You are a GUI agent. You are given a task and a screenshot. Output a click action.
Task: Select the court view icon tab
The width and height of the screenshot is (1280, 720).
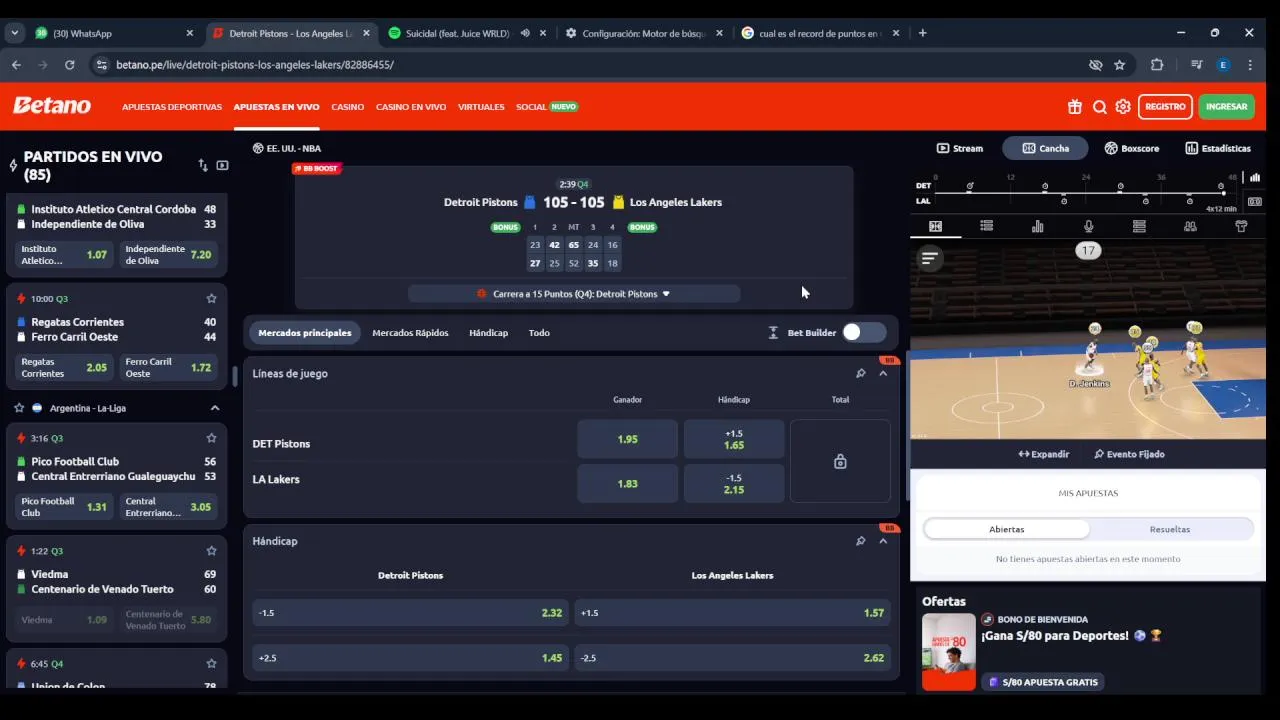[x=935, y=226]
